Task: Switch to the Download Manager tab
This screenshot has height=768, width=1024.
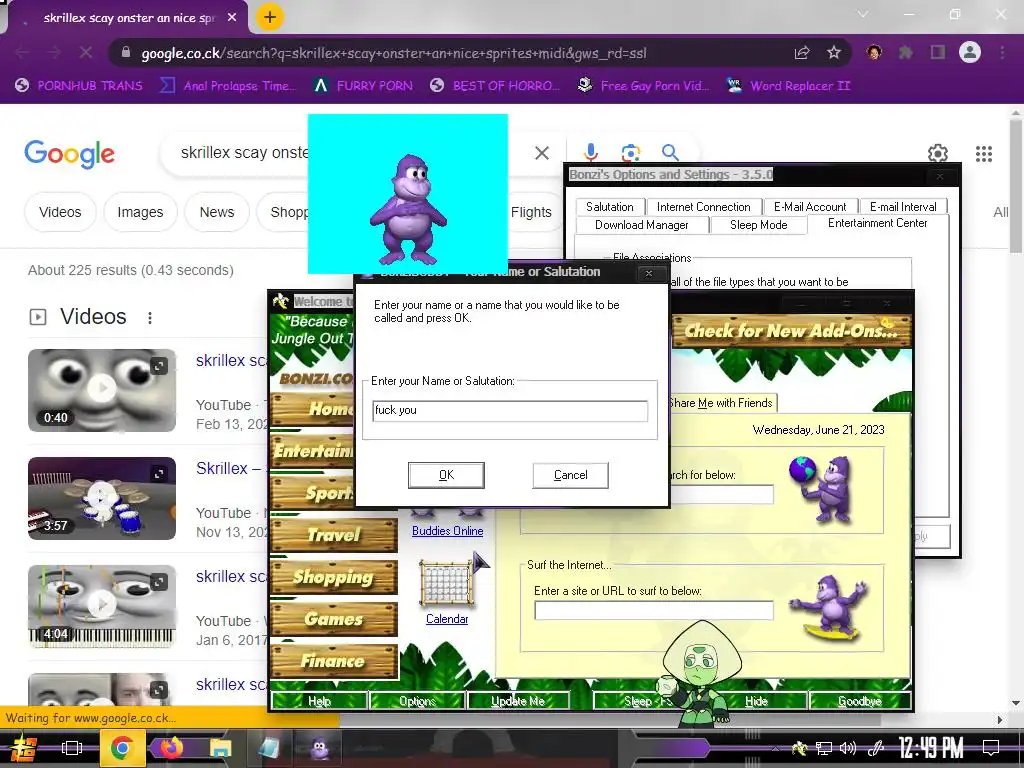Action: click(x=642, y=225)
